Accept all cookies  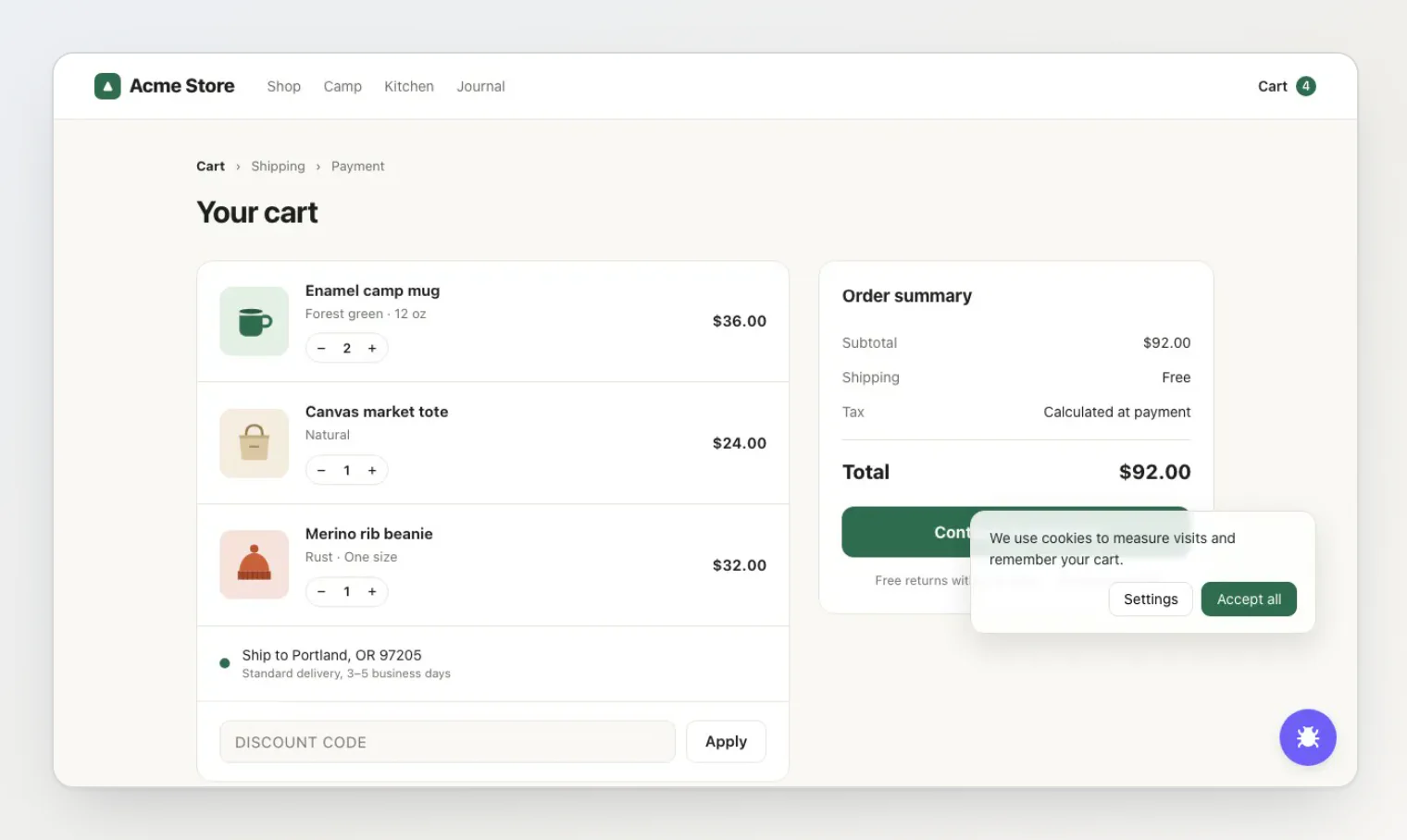coord(1249,599)
